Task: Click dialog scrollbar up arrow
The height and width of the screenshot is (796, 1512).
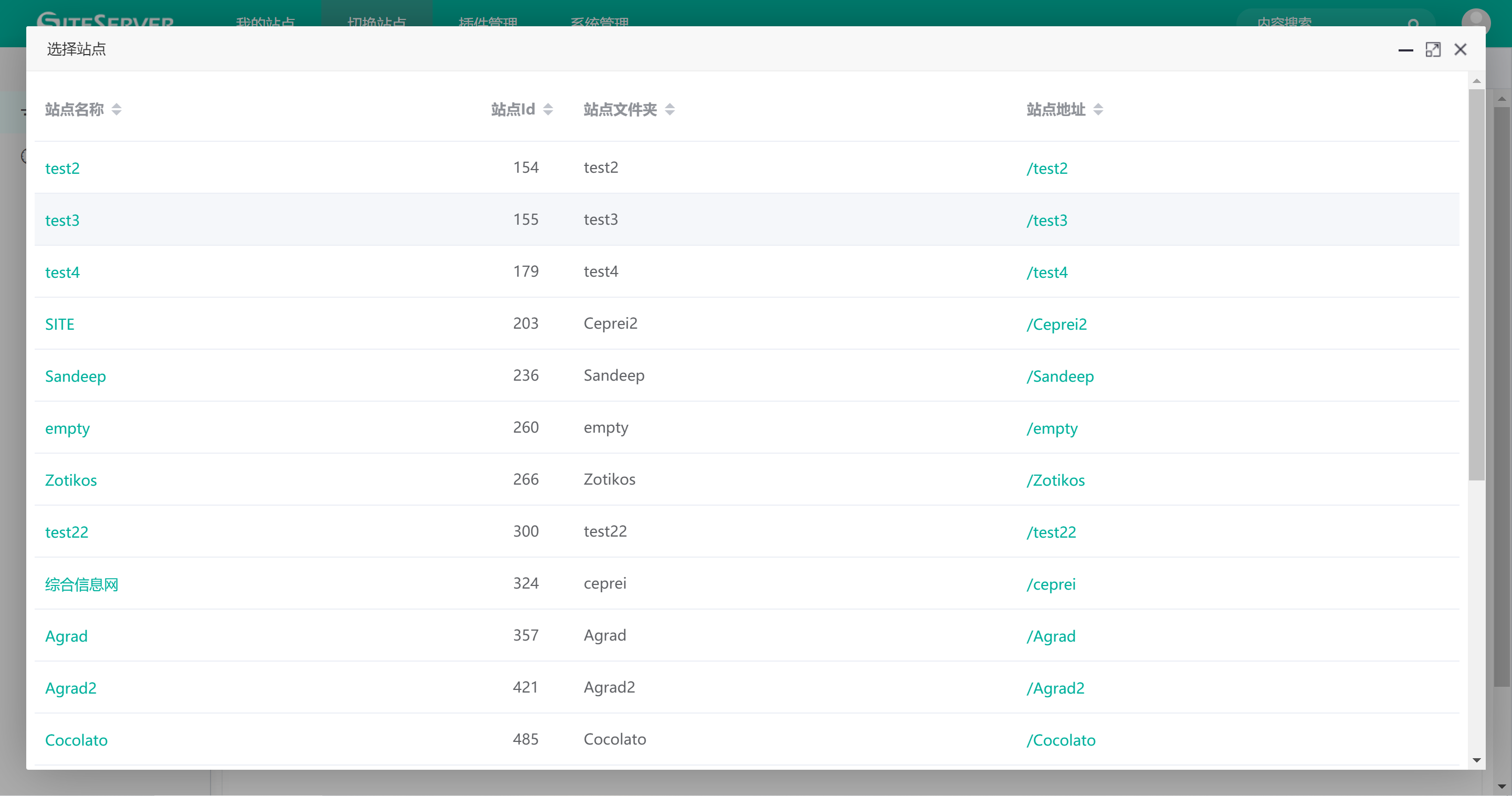Action: (1477, 81)
